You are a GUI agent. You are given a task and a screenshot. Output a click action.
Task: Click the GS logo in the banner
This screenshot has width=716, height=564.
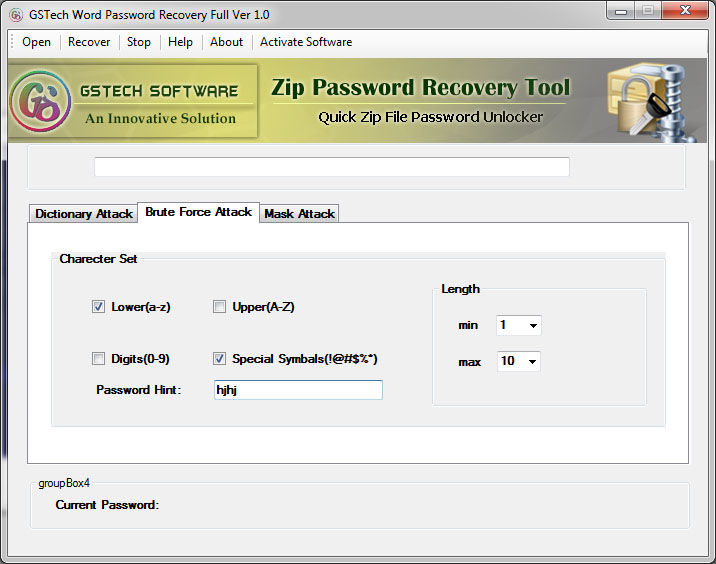coord(41,102)
